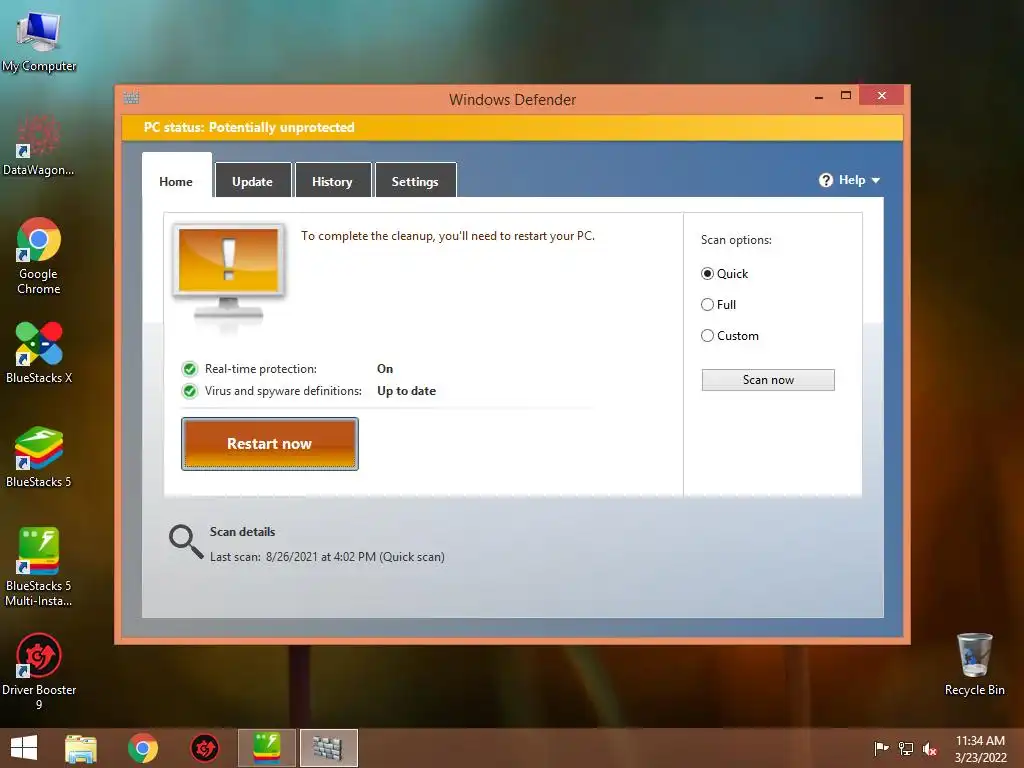The image size is (1024, 768).
Task: Open the BlueStacks 5 desktop shortcut
Action: pyautogui.click(x=39, y=457)
